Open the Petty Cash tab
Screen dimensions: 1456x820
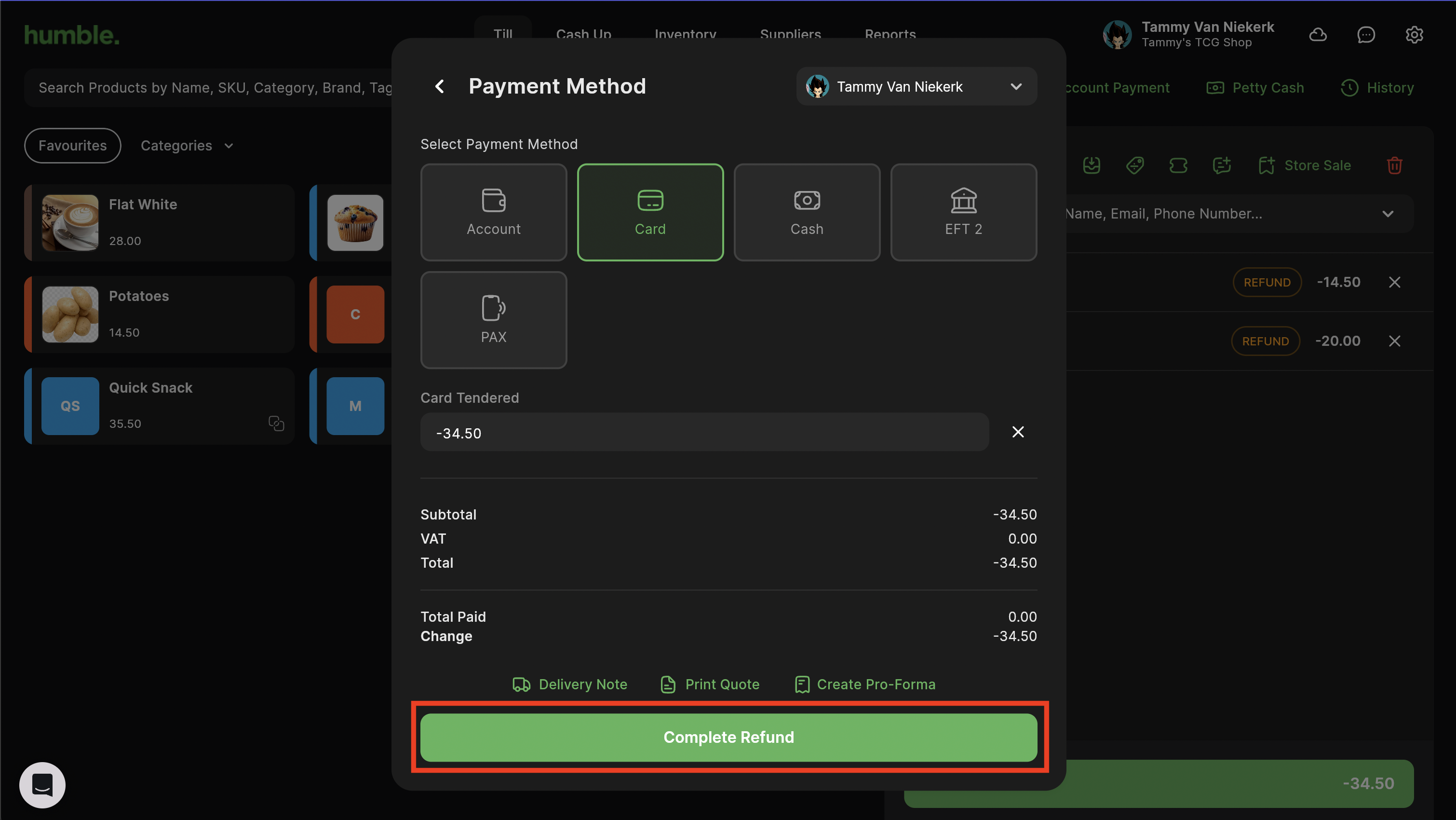pyautogui.click(x=1255, y=88)
